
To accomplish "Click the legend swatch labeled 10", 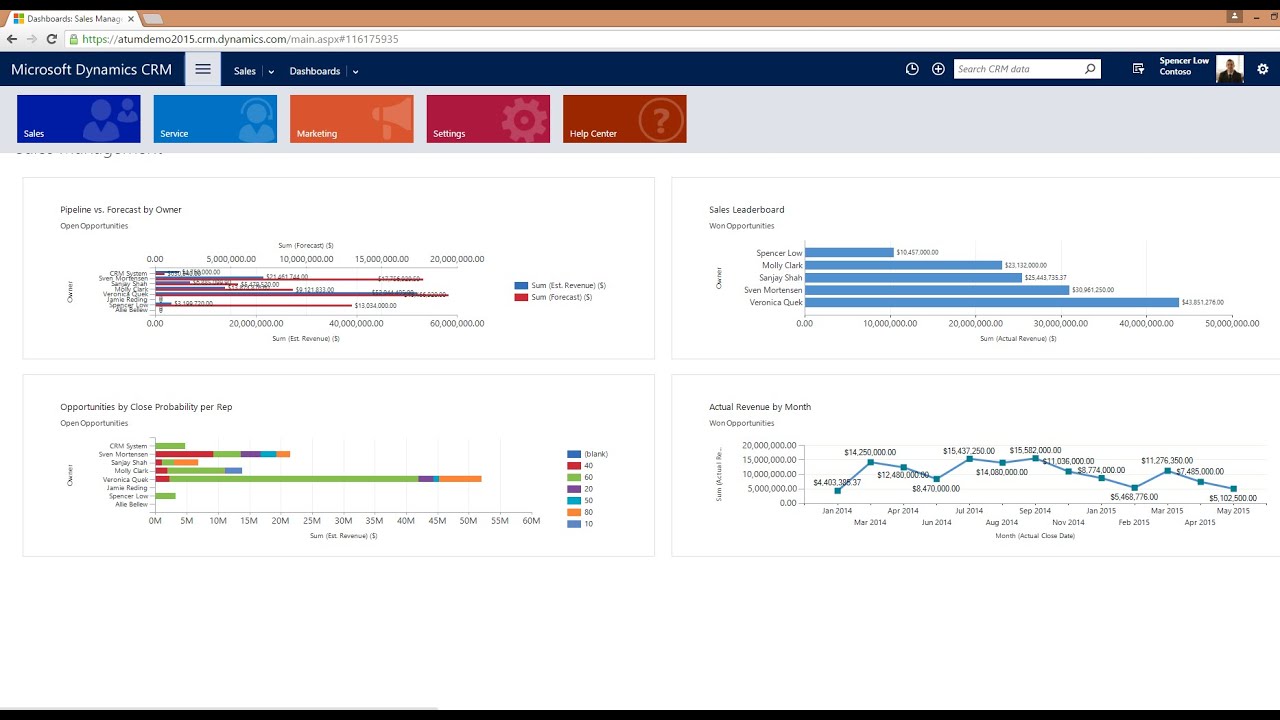I will pyautogui.click(x=574, y=524).
